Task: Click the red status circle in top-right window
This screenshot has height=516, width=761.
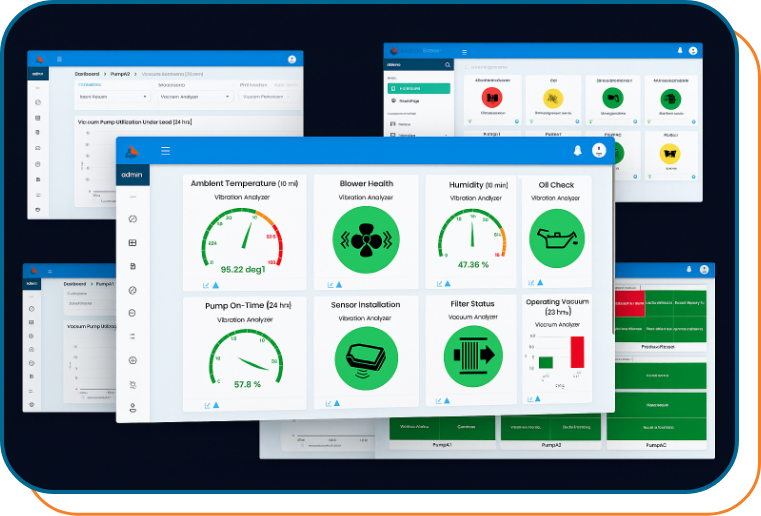Action: pyautogui.click(x=492, y=97)
